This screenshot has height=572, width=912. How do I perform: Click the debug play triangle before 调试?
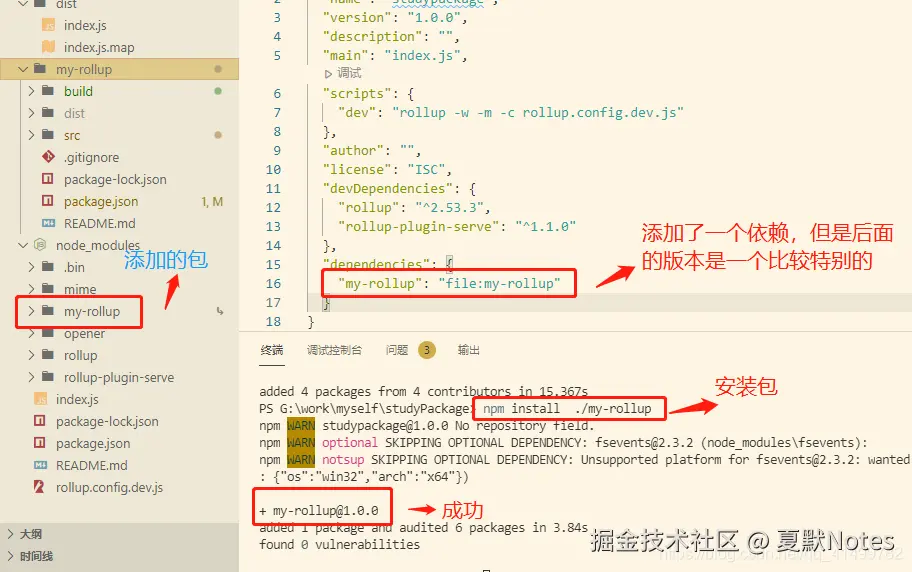[328, 74]
